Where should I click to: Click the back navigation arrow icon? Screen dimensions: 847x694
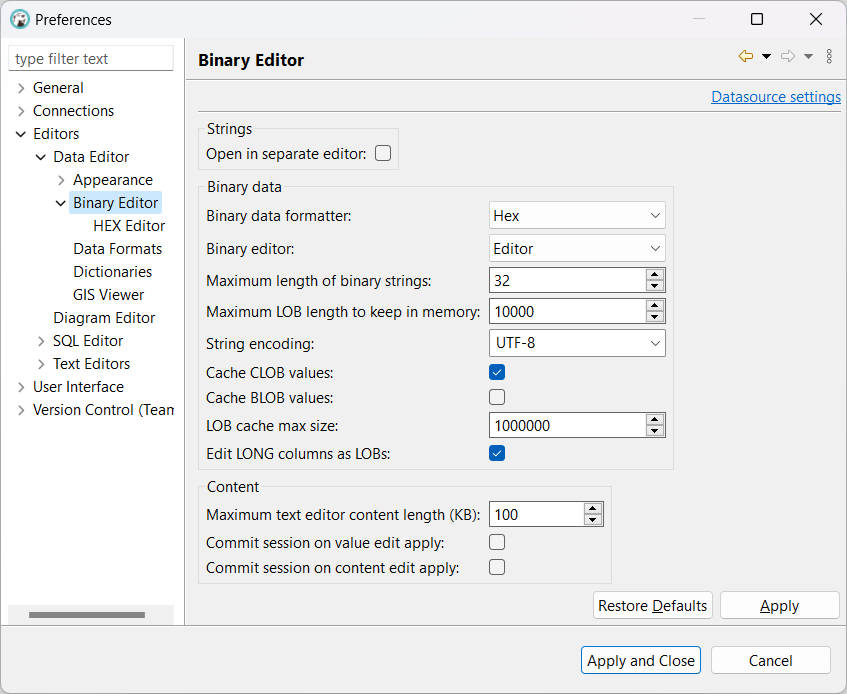click(745, 57)
